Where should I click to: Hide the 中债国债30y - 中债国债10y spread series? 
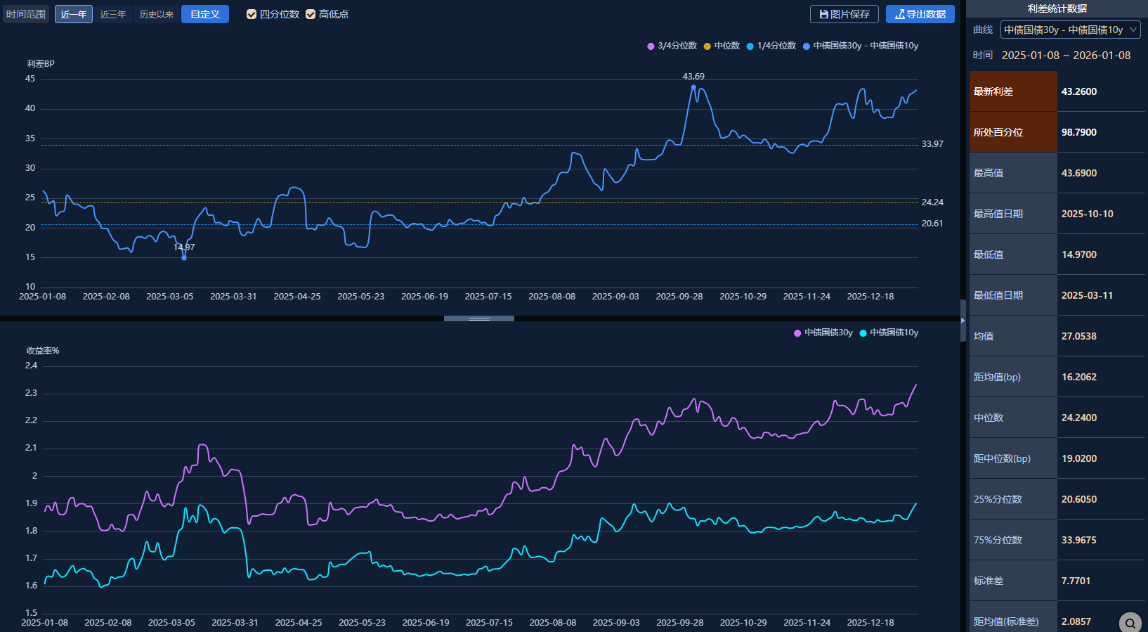pyautogui.click(x=860, y=46)
